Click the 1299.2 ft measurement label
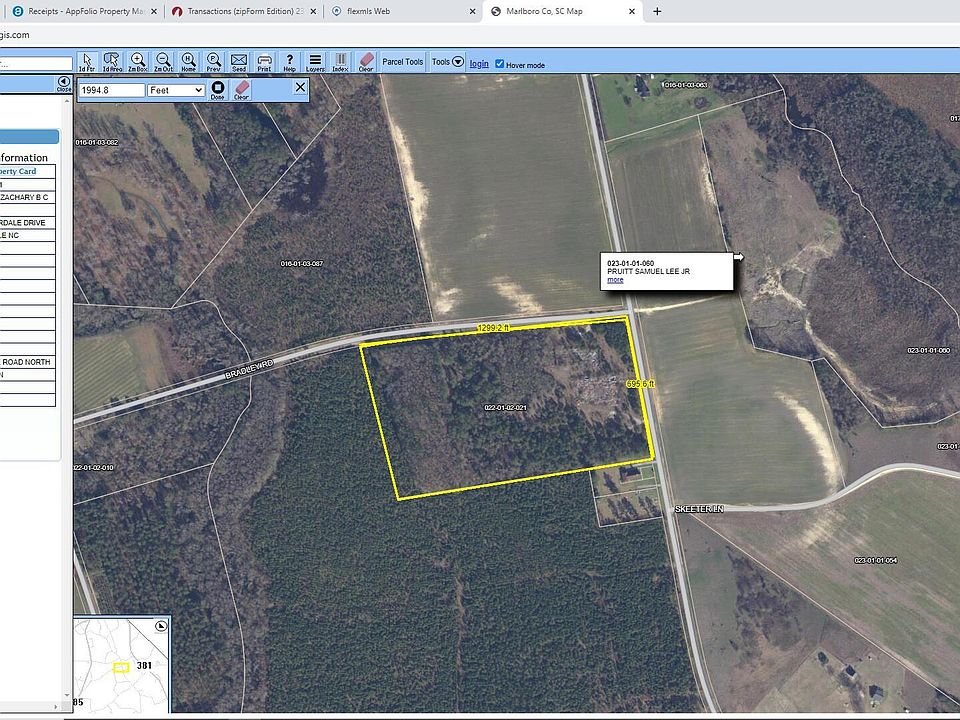 point(493,328)
